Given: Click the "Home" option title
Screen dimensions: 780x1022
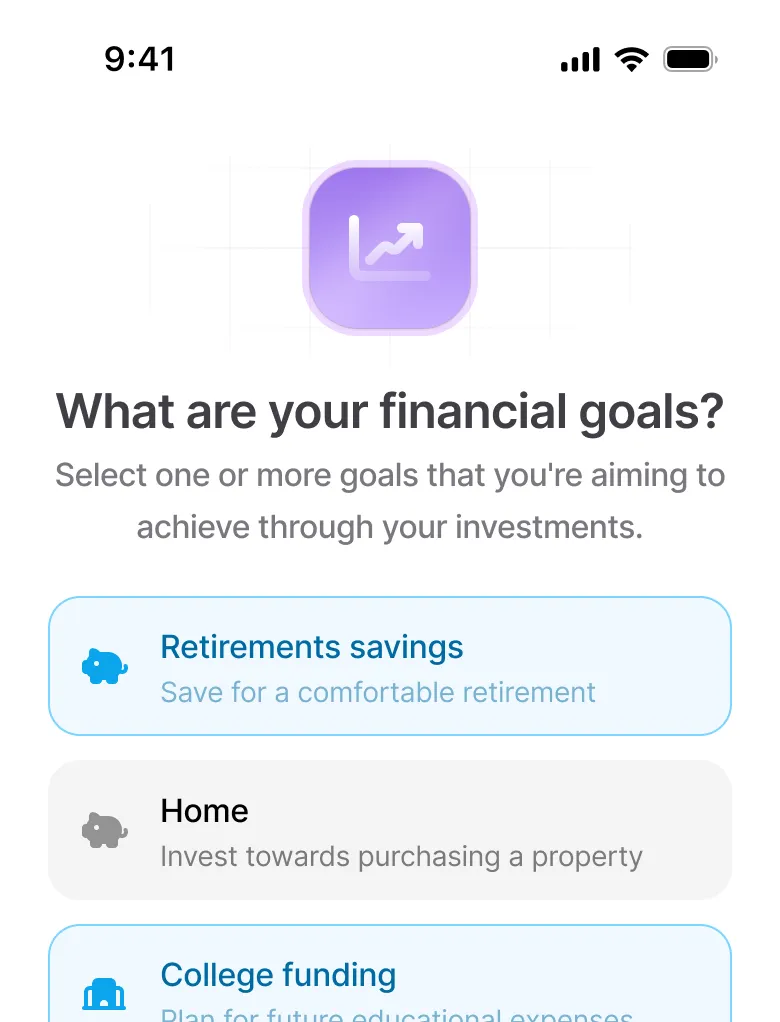Looking at the screenshot, I should click(204, 810).
